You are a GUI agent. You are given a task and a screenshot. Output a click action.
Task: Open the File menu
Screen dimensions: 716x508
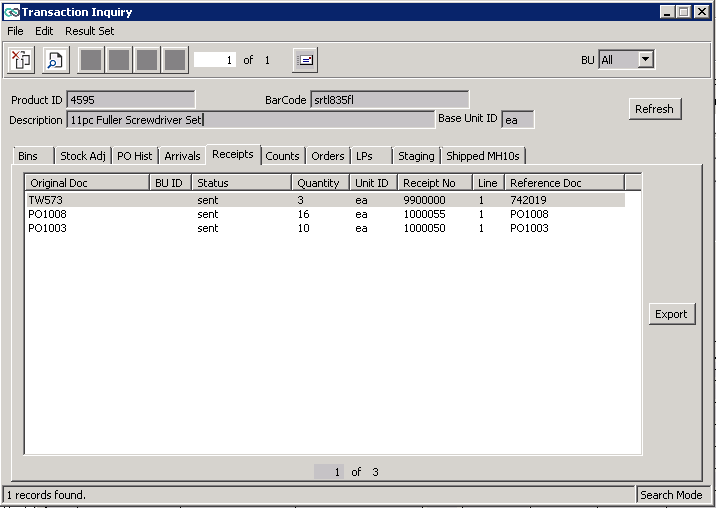15,31
